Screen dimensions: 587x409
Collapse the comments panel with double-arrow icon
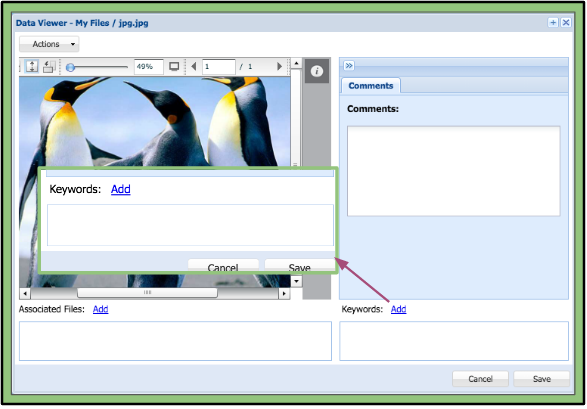pos(349,65)
